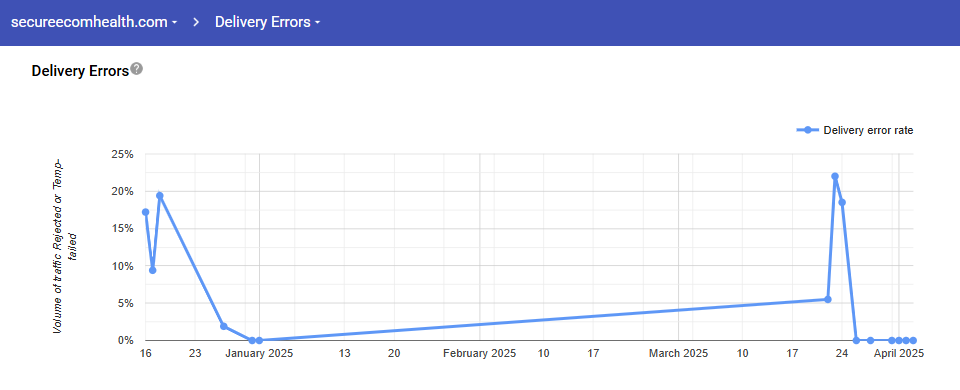The height and width of the screenshot is (390, 960).
Task: Click the '0%' y-axis label
Action: [x=125, y=340]
